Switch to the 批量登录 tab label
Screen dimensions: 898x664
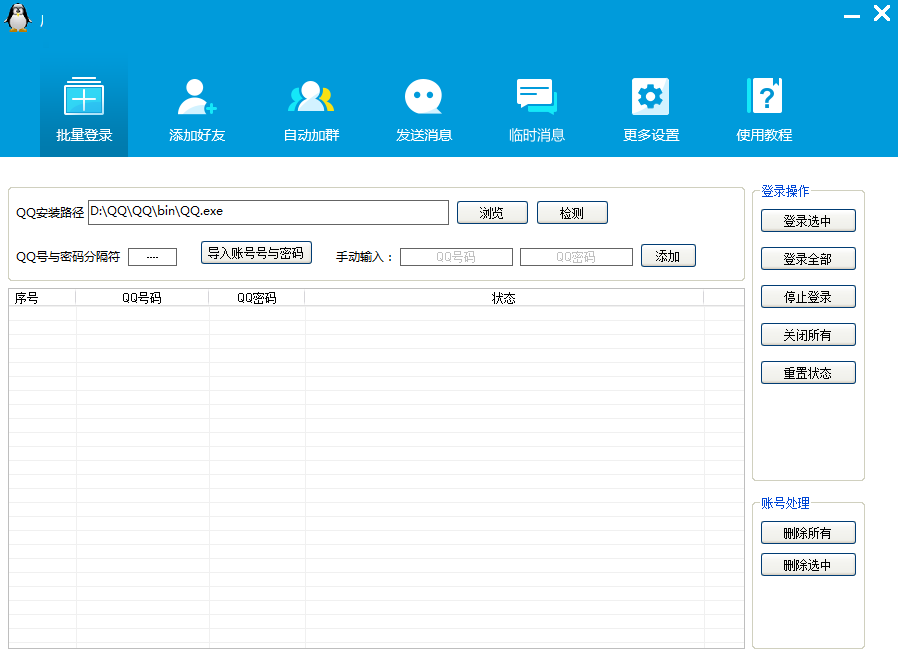coord(84,135)
